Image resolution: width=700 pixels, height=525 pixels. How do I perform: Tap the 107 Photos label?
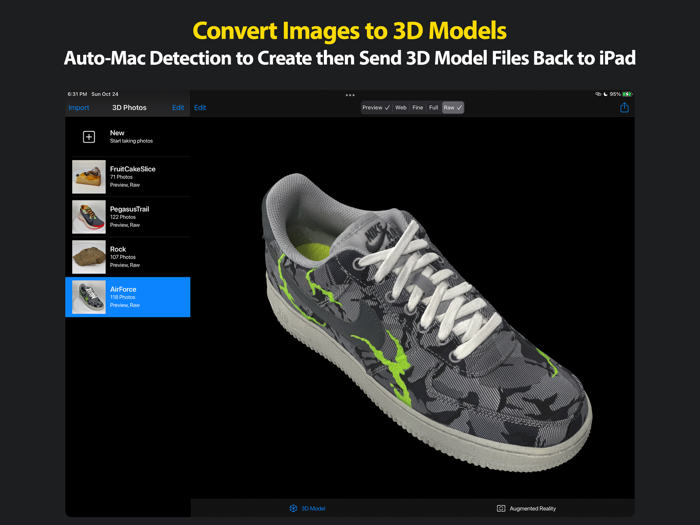(x=123, y=257)
